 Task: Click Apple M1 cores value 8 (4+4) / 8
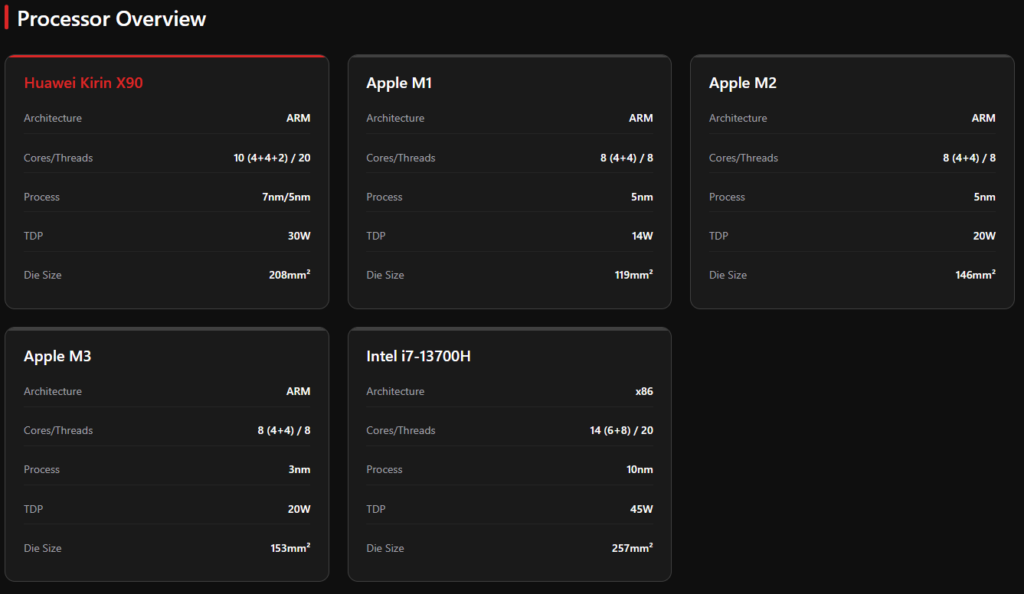pyautogui.click(x=626, y=158)
